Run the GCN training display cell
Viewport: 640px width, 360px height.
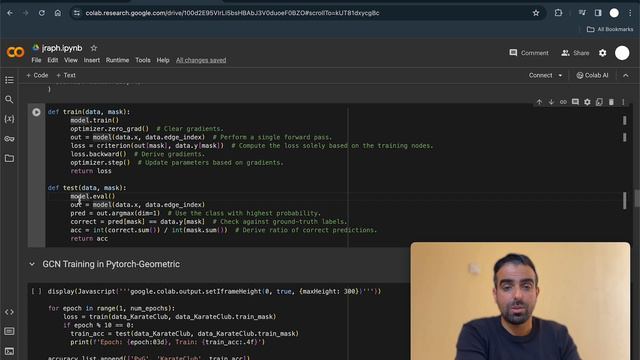pos(36,291)
